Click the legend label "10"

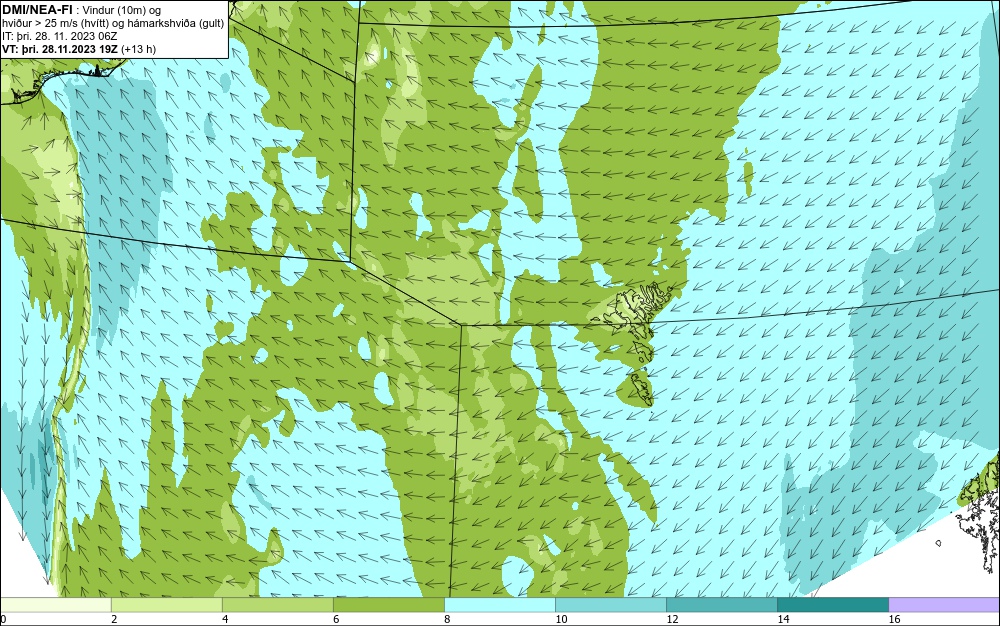[x=561, y=619]
